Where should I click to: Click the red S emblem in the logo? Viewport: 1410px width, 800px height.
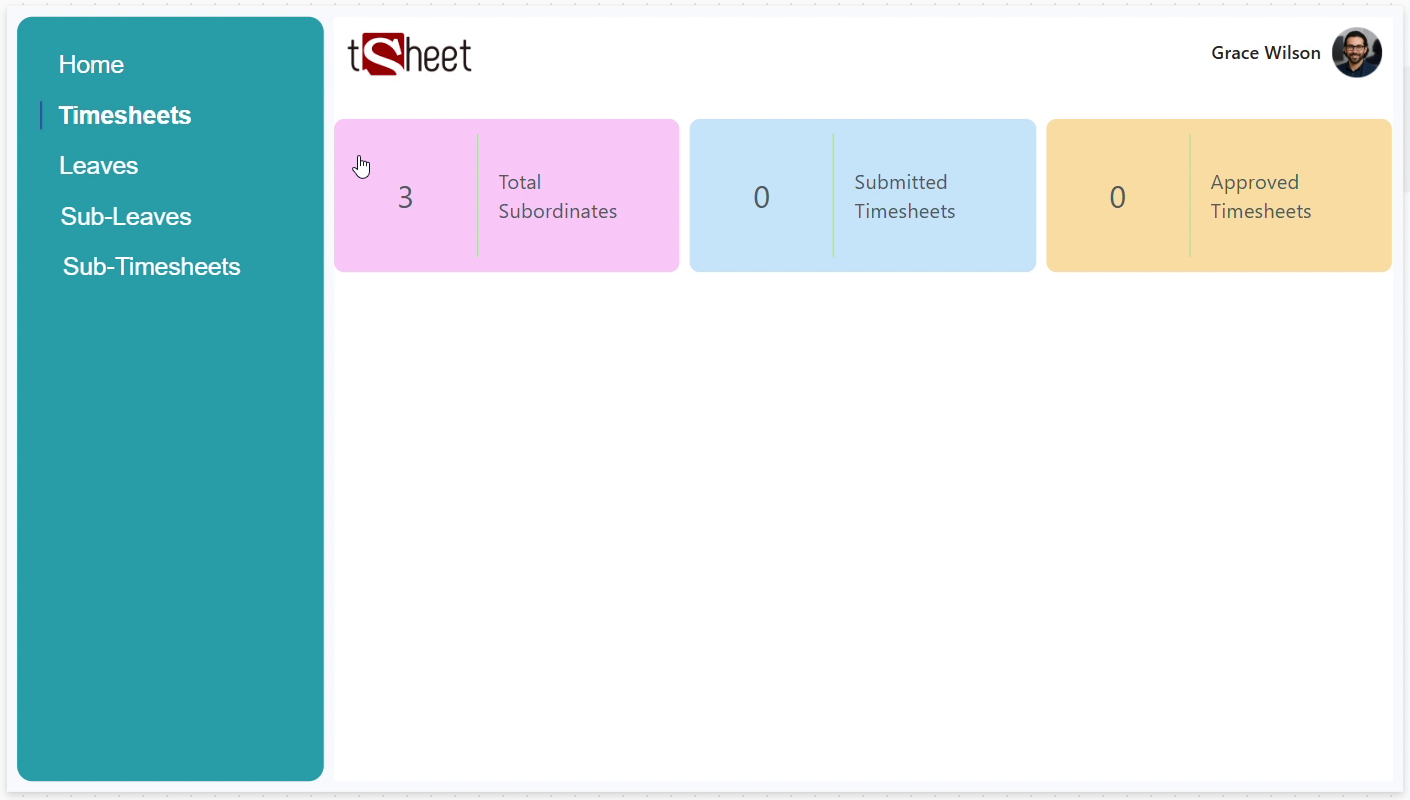(382, 54)
